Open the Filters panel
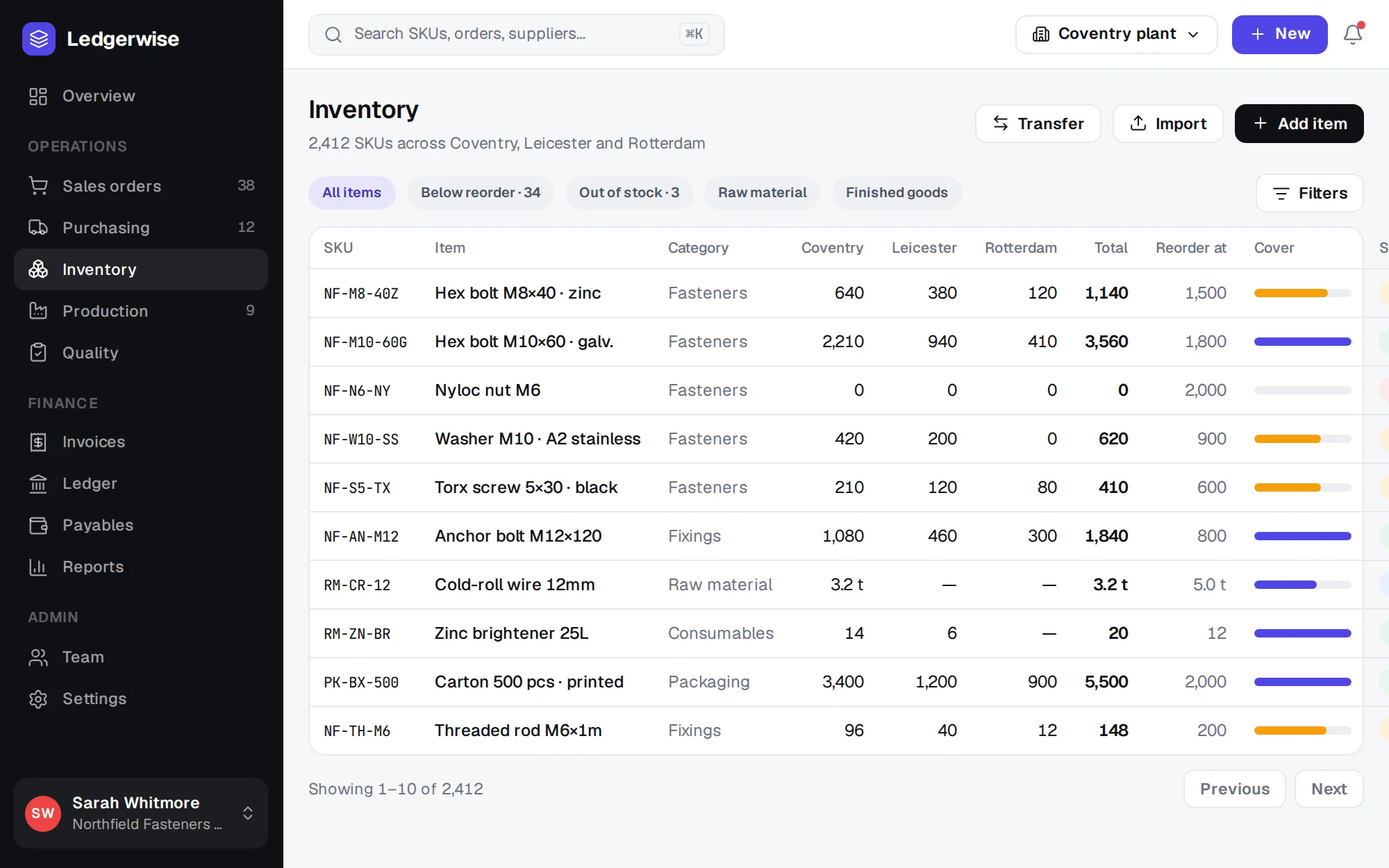 1309,193
